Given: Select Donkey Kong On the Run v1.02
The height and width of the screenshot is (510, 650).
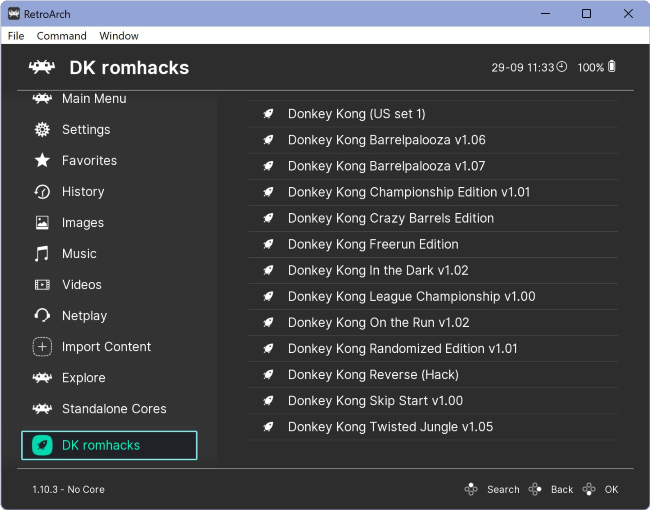Looking at the screenshot, I should (433, 323).
